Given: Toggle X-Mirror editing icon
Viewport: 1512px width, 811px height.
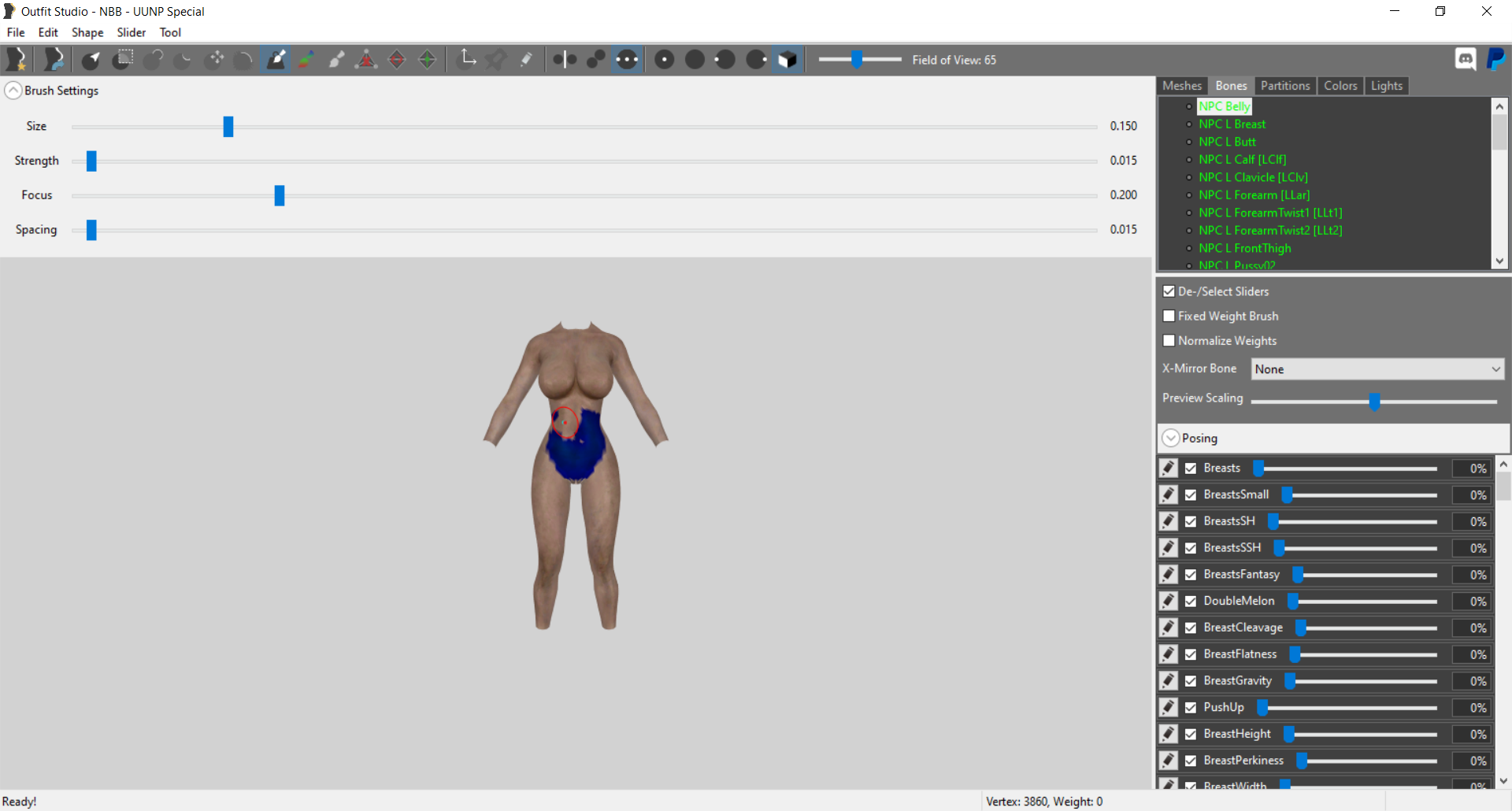Looking at the screenshot, I should point(565,59).
